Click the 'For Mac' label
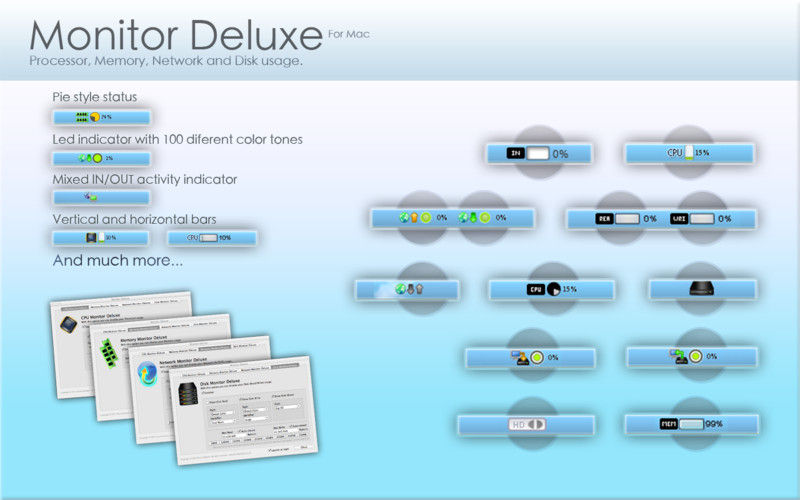This screenshot has width=800, height=500. pos(348,34)
